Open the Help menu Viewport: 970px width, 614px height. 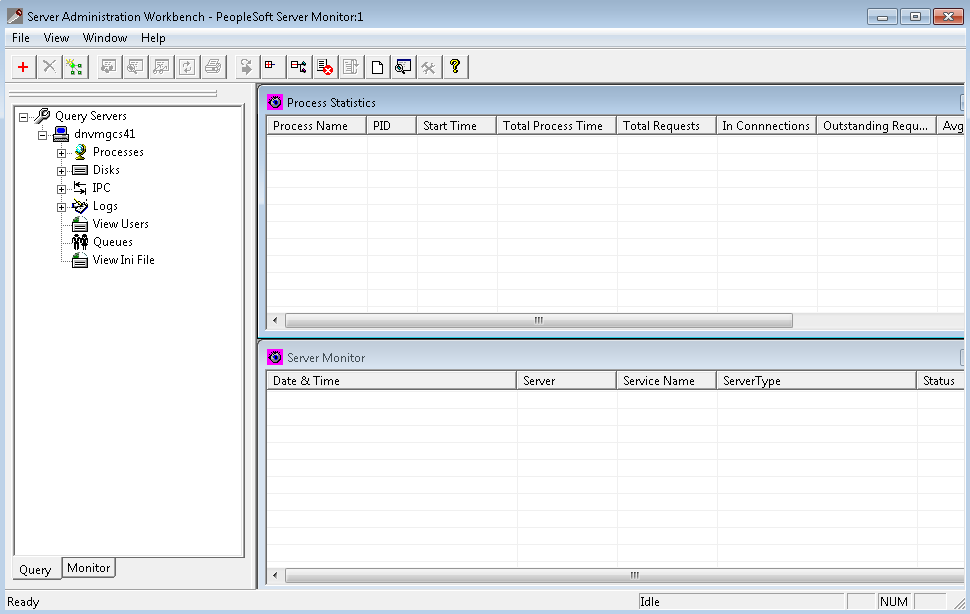point(153,38)
